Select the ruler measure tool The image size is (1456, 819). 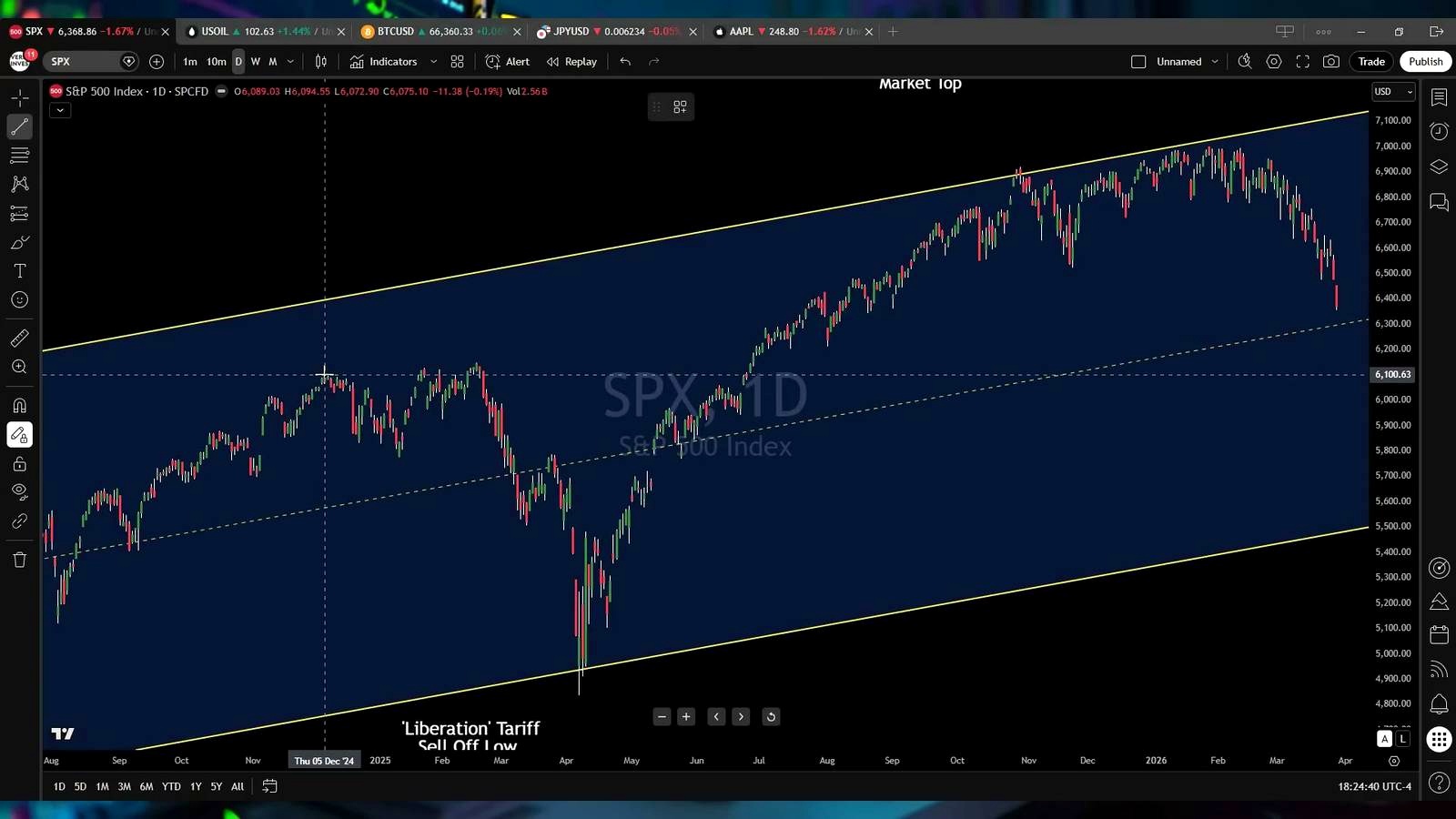tap(19, 339)
